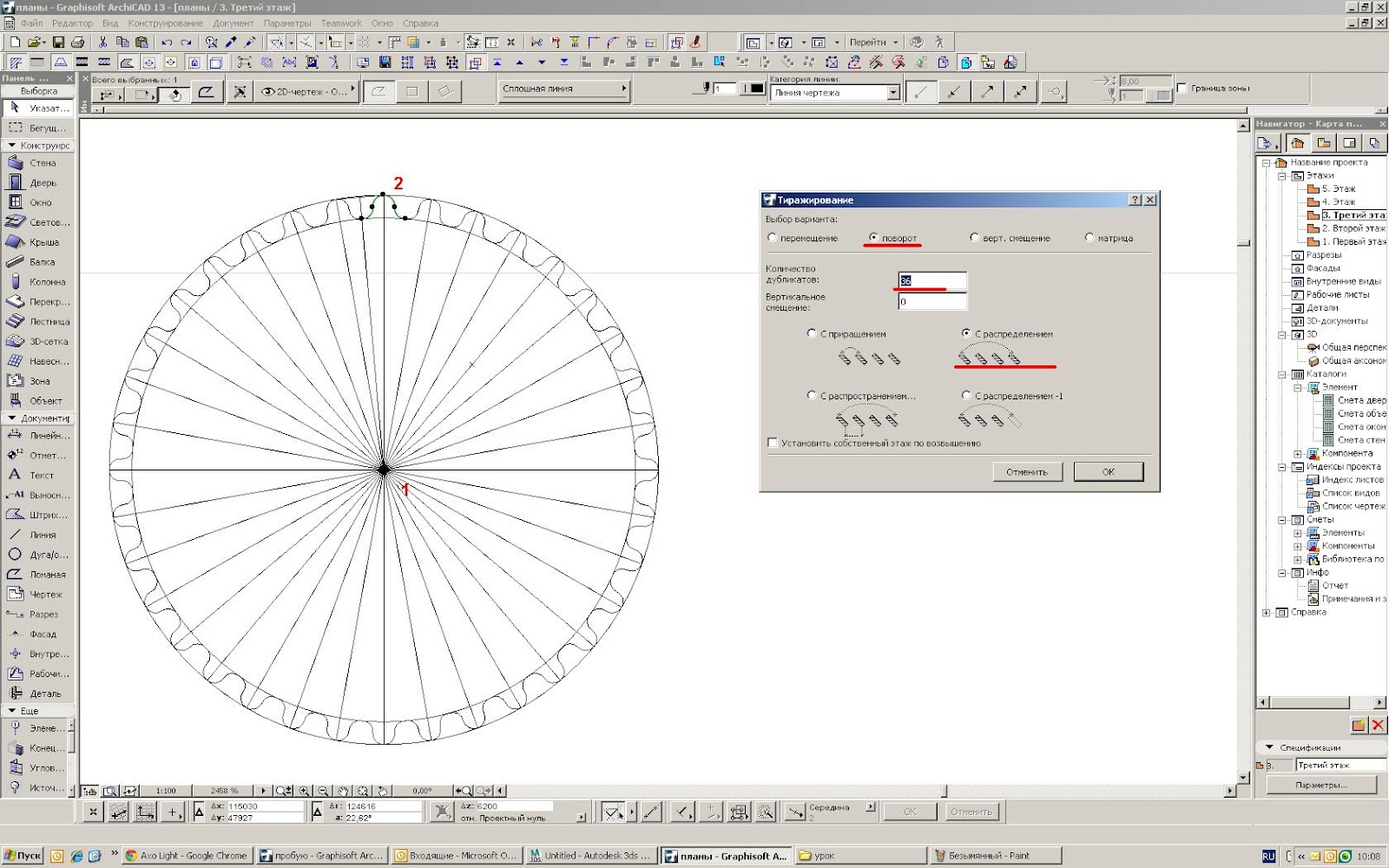
Task: Click the Количество дубликатов input field
Action: (932, 280)
